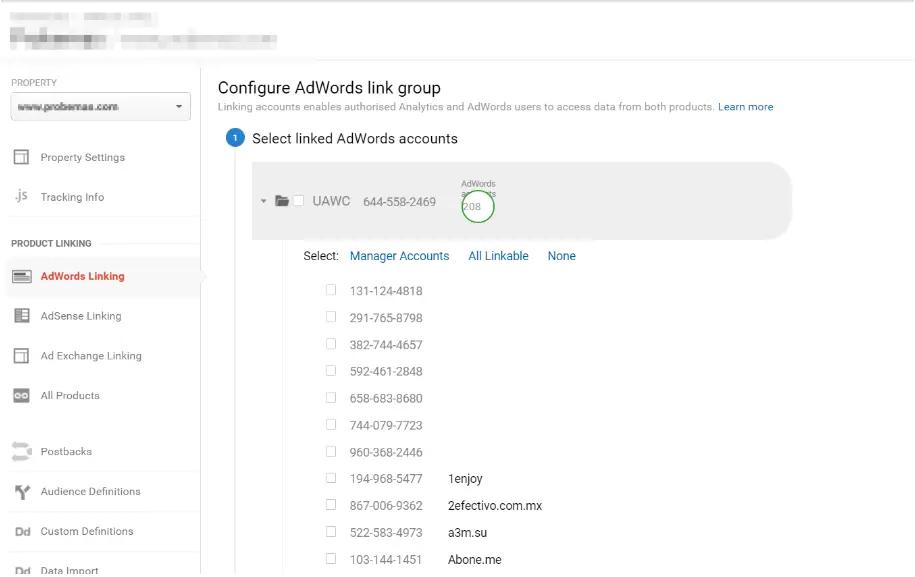This screenshot has height=577, width=915.
Task: Check the Abone.me account box
Action: click(331, 558)
